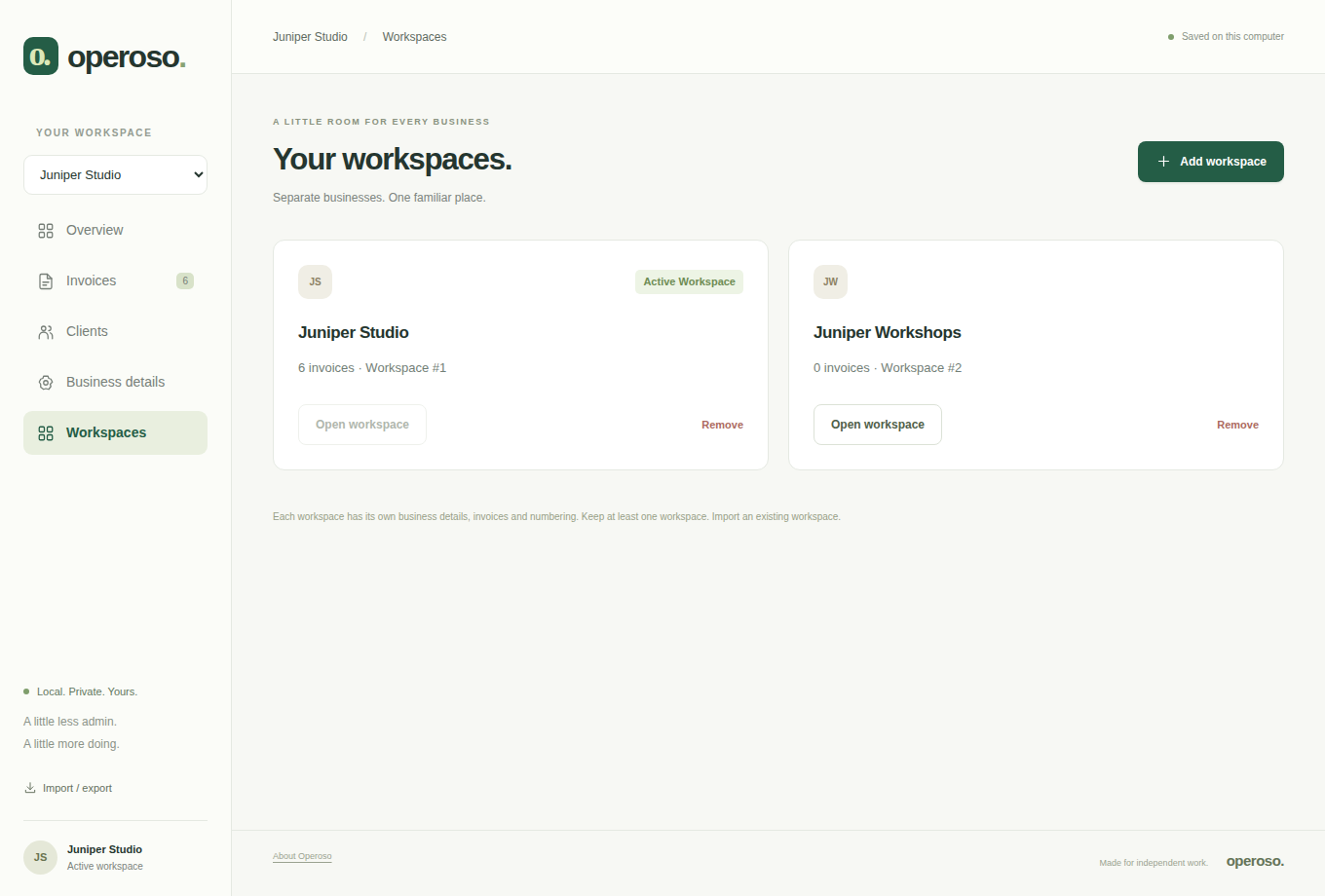Image resolution: width=1325 pixels, height=896 pixels.
Task: Click the Workspaces breadcrumb
Action: click(414, 37)
